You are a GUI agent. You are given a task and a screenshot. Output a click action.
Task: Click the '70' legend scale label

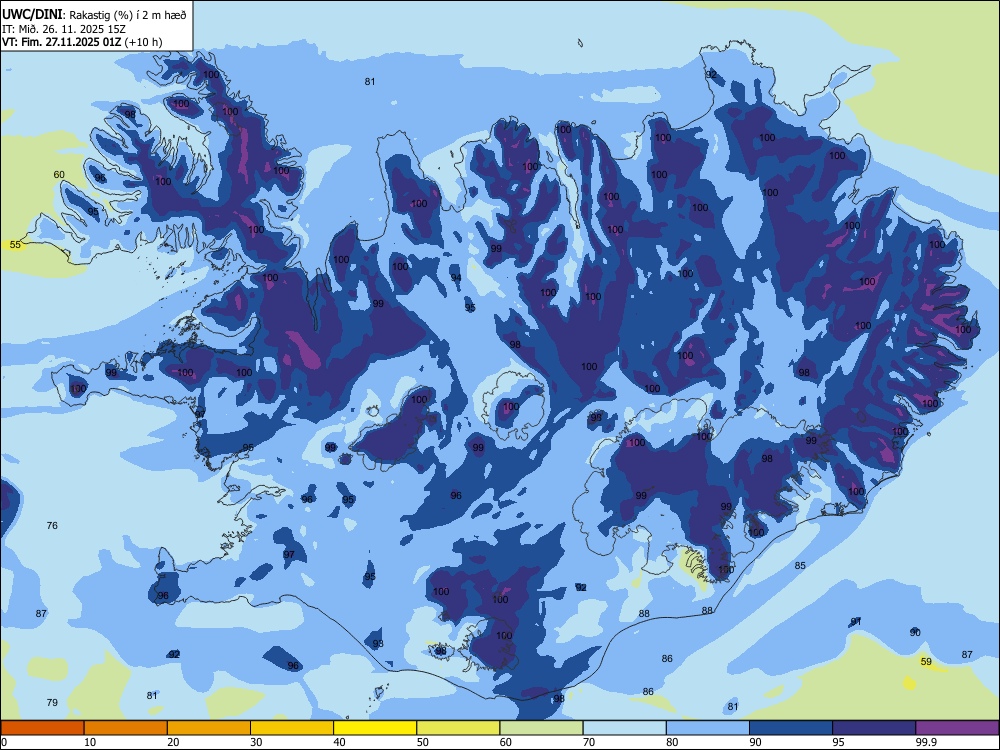click(x=589, y=742)
